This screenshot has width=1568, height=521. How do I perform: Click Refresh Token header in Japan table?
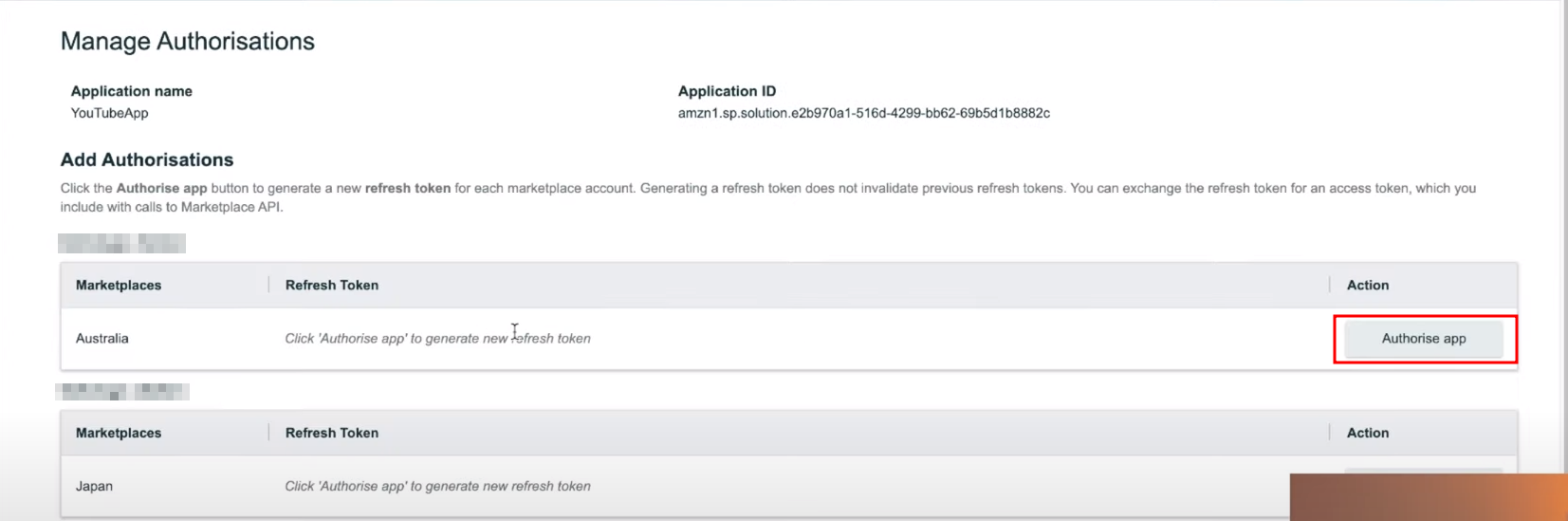tap(332, 433)
